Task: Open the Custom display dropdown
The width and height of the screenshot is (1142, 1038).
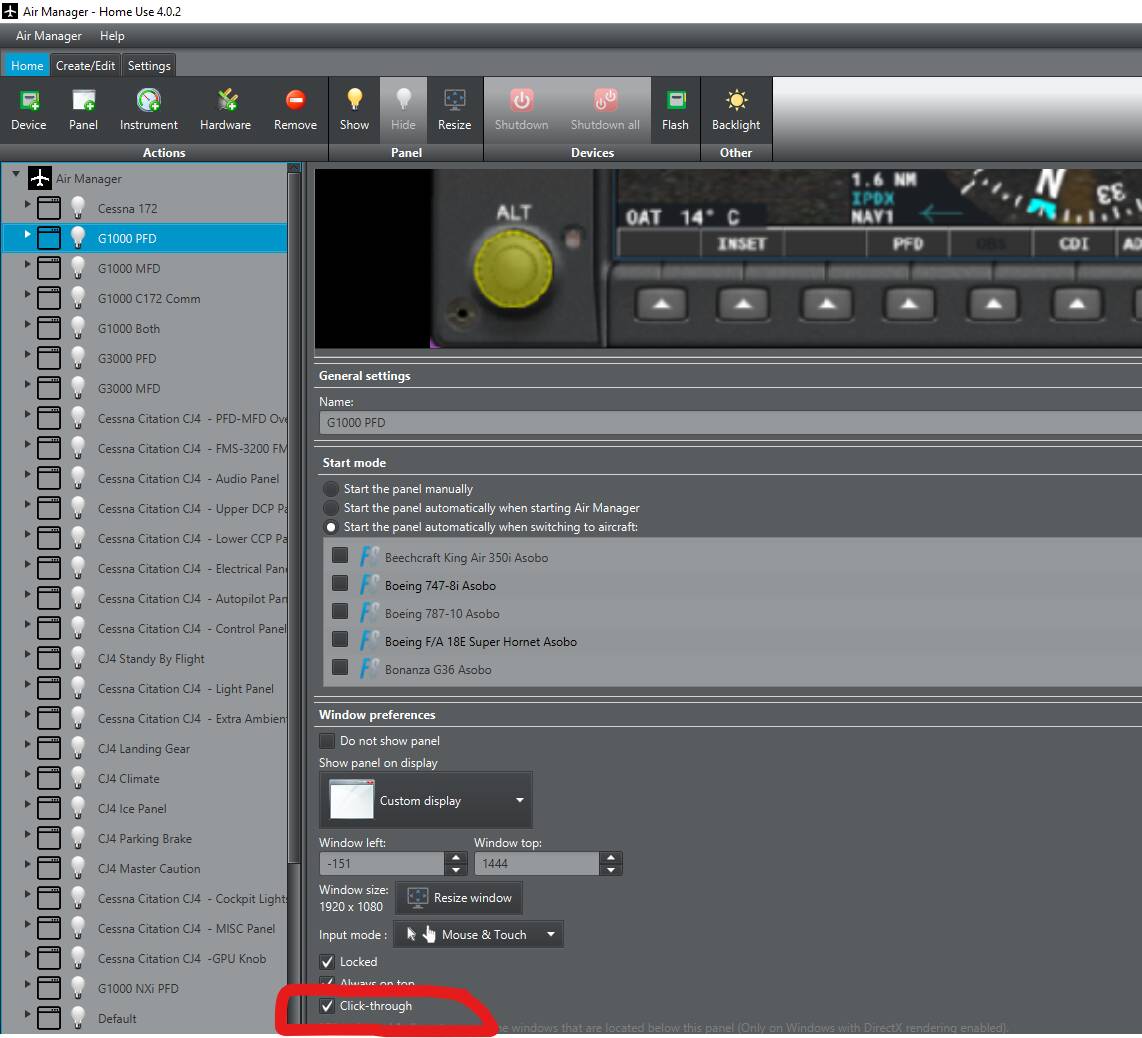Action: [x=426, y=800]
